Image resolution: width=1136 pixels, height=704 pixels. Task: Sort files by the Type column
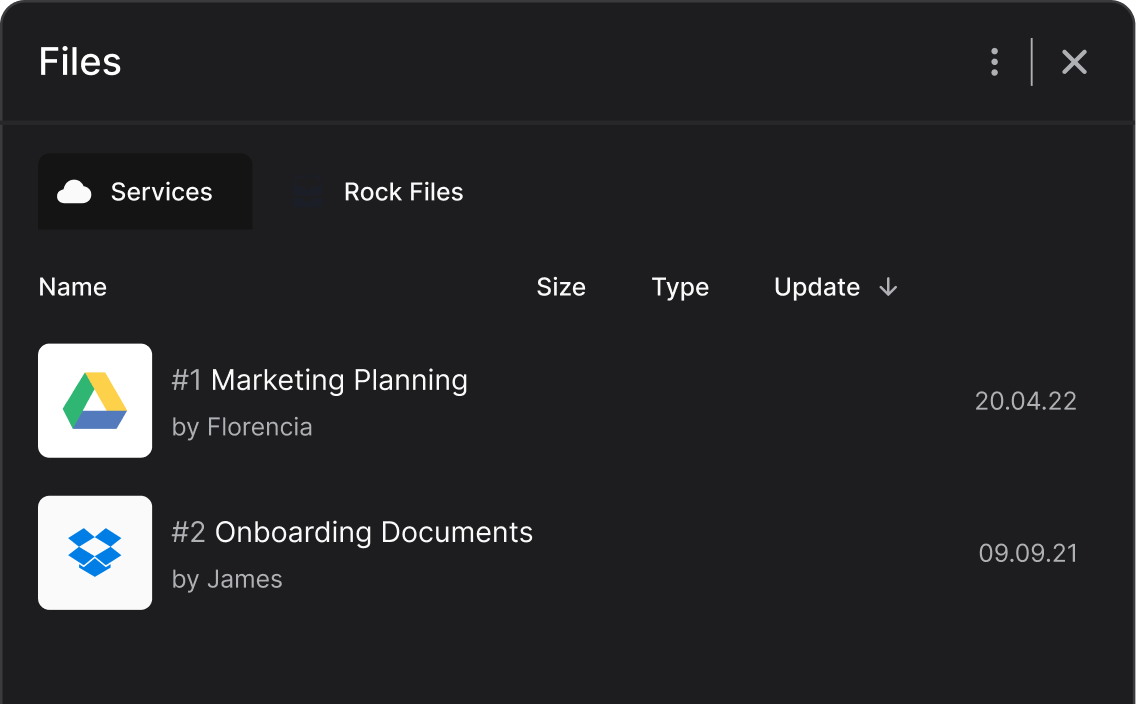680,287
